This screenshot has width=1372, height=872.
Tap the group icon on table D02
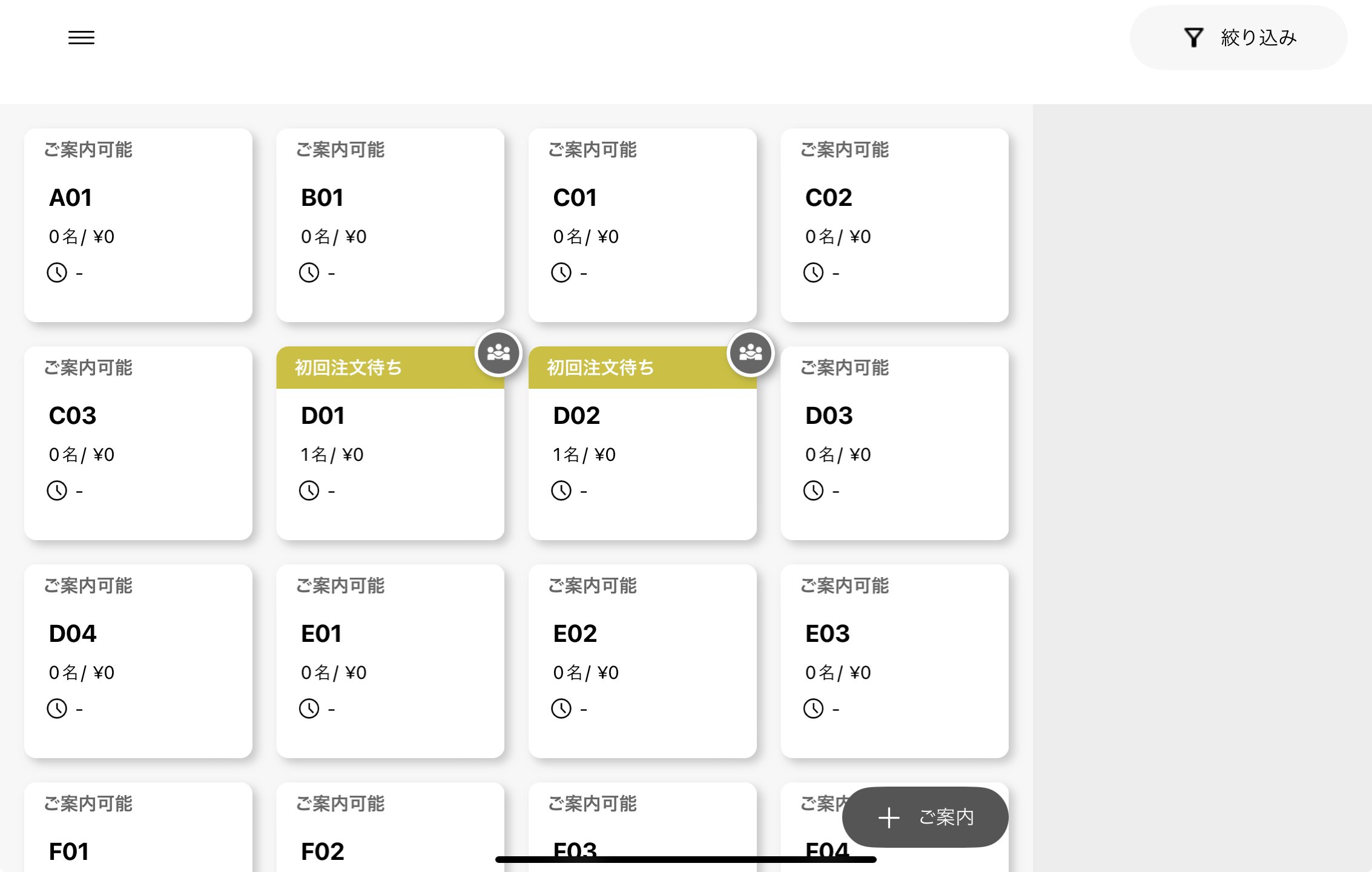[x=751, y=352]
